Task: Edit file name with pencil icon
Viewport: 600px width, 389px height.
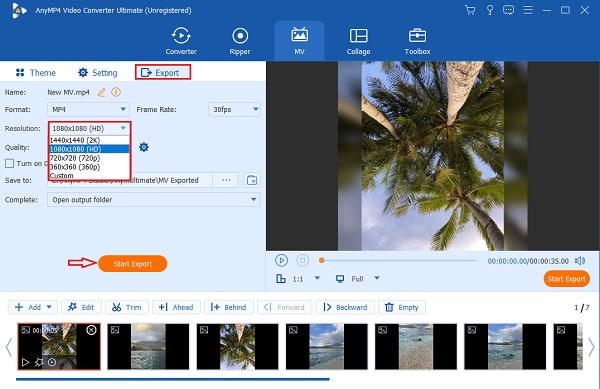Action: pyautogui.click(x=101, y=92)
